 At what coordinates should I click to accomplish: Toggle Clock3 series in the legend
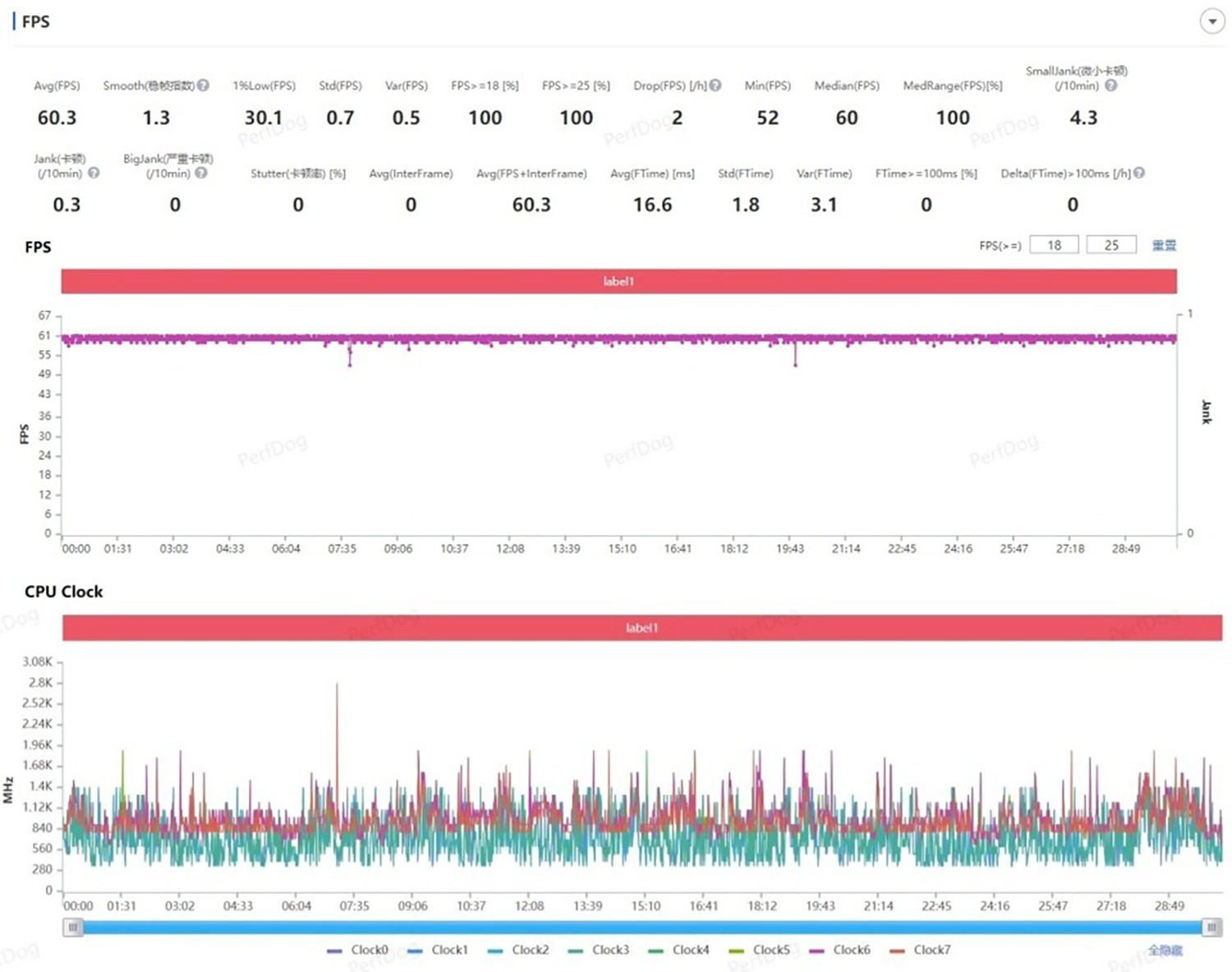(x=599, y=950)
